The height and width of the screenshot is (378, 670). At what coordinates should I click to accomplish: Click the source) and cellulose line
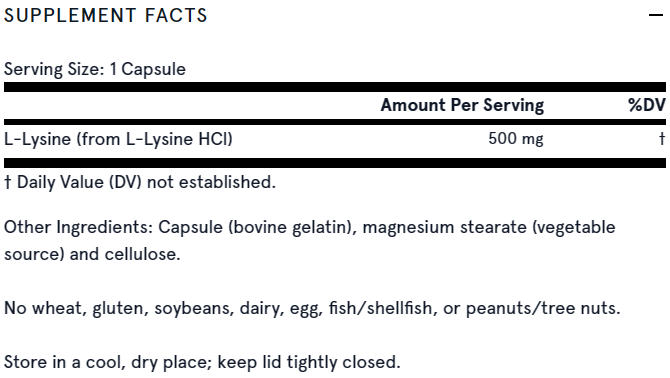(x=92, y=254)
